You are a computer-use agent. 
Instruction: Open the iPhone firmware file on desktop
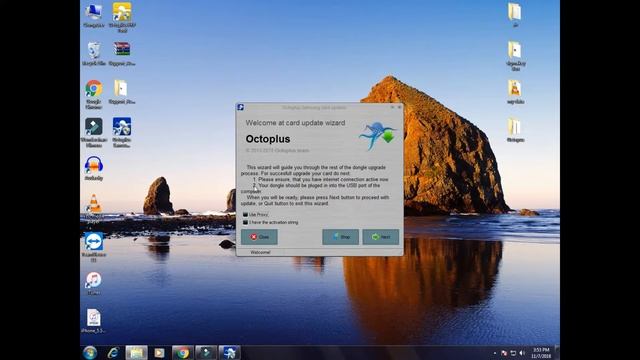93,321
